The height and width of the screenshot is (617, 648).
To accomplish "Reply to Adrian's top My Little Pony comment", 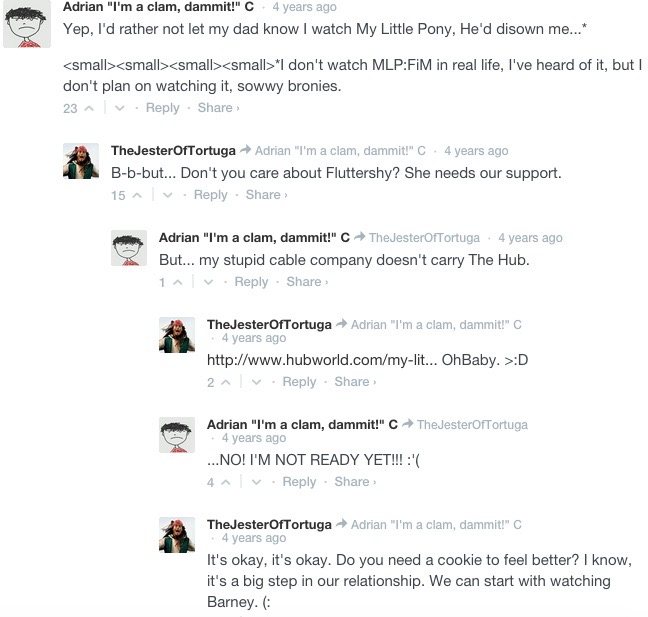I will (x=162, y=108).
